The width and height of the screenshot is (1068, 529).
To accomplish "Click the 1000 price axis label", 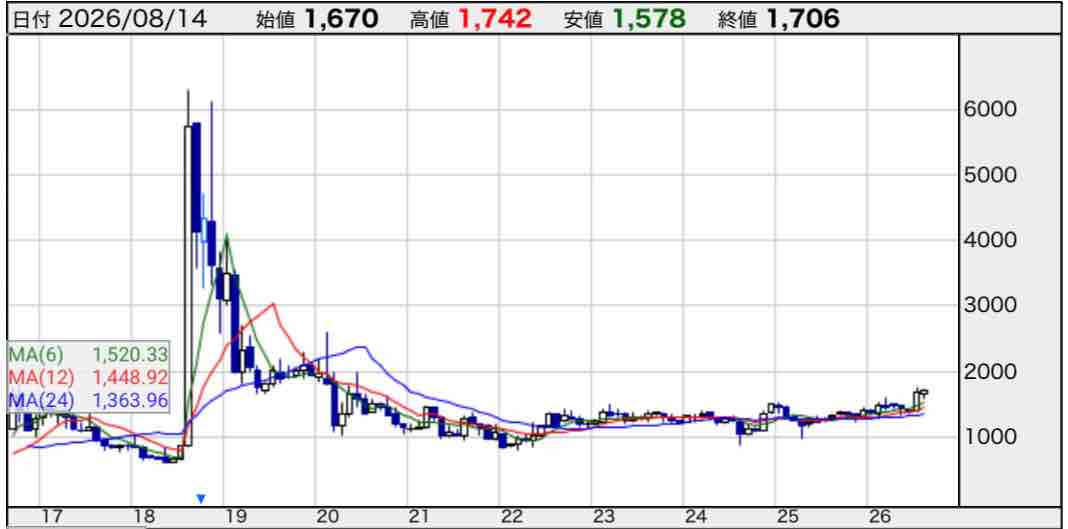I will tap(991, 436).
